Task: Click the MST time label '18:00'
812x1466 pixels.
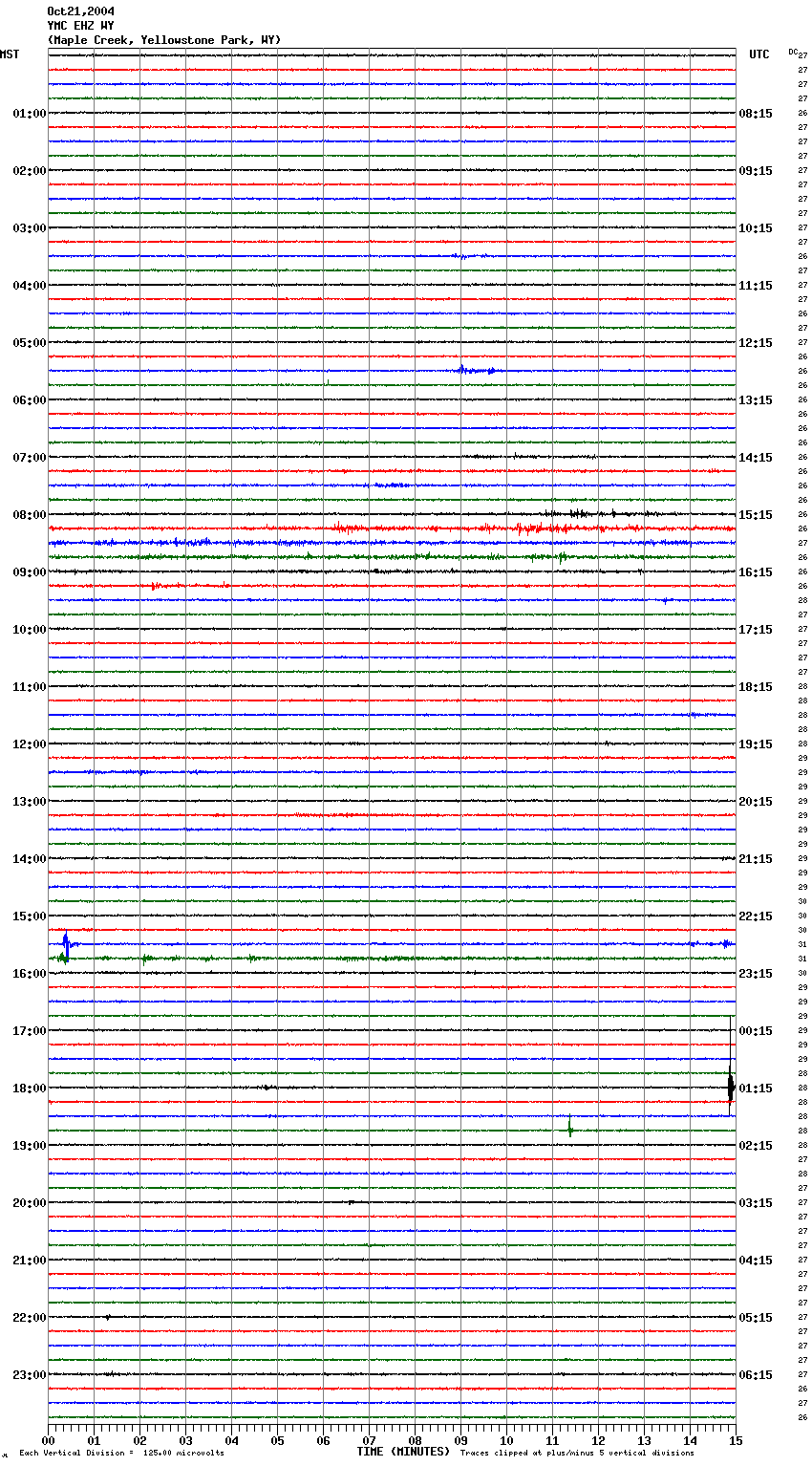Action: (x=30, y=1089)
